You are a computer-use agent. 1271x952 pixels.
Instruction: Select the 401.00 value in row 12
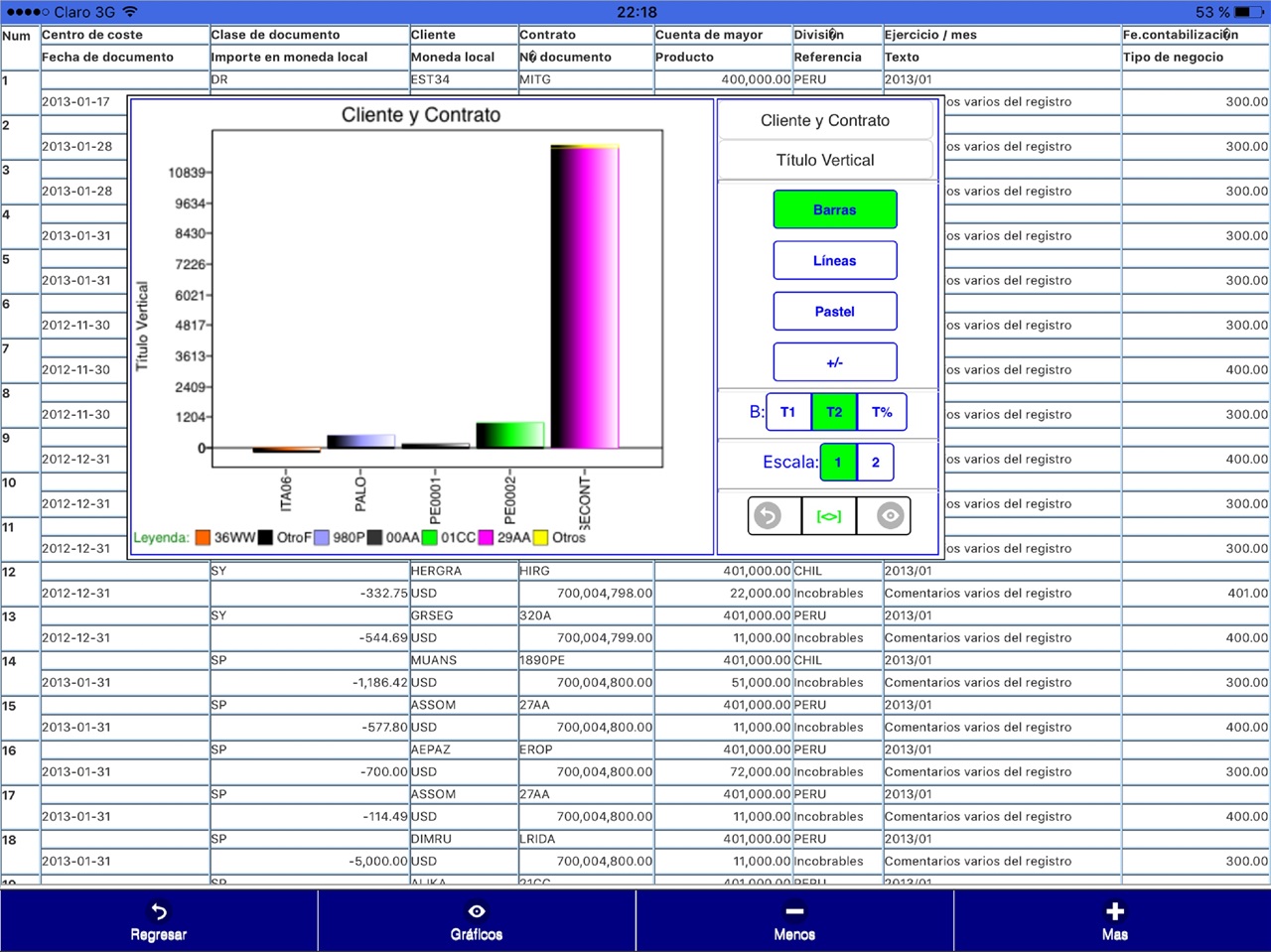tap(1196, 594)
